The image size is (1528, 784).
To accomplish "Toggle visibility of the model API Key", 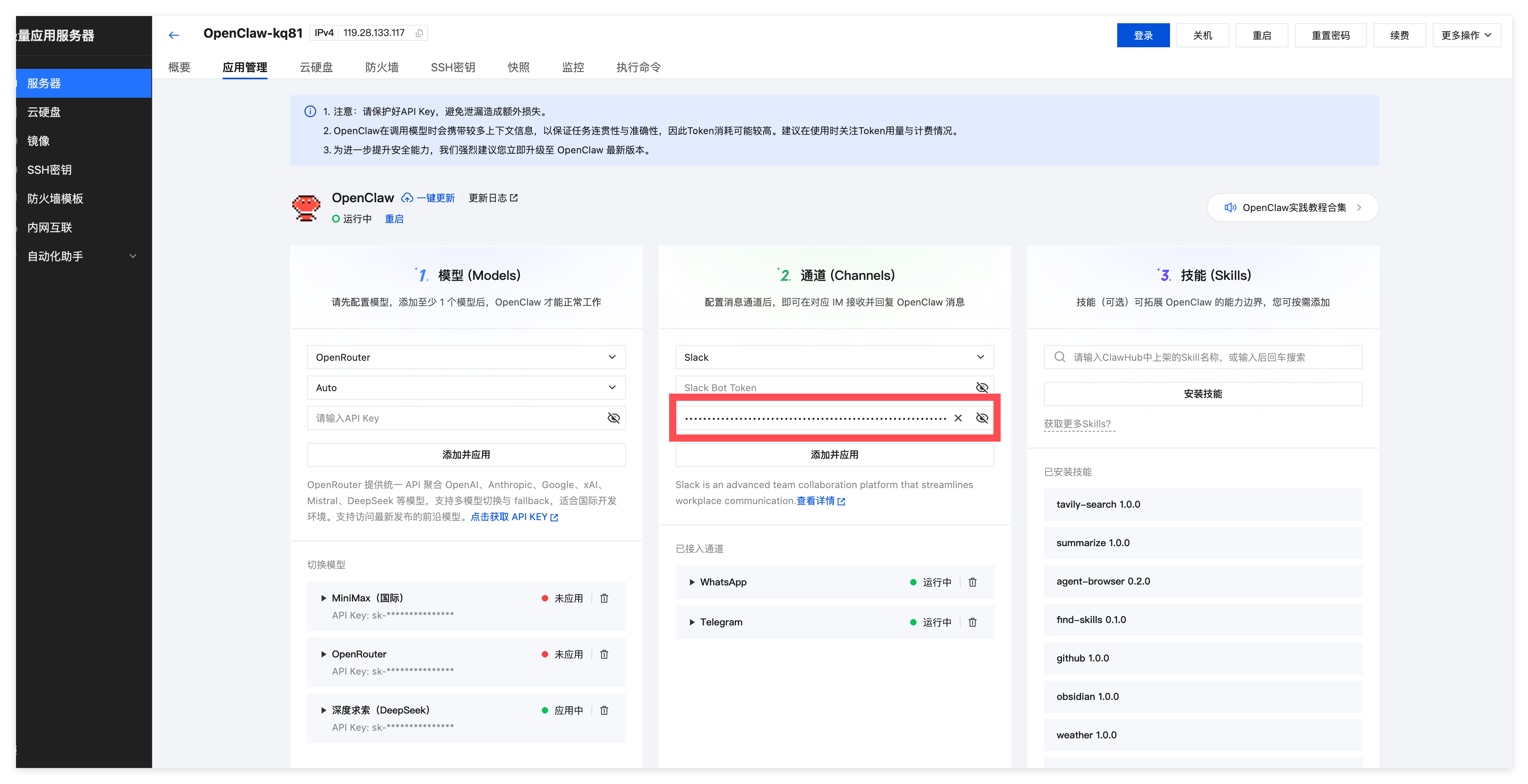I will (613, 418).
